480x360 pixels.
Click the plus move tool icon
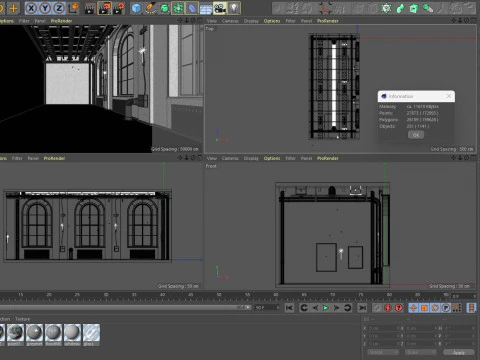point(13,8)
